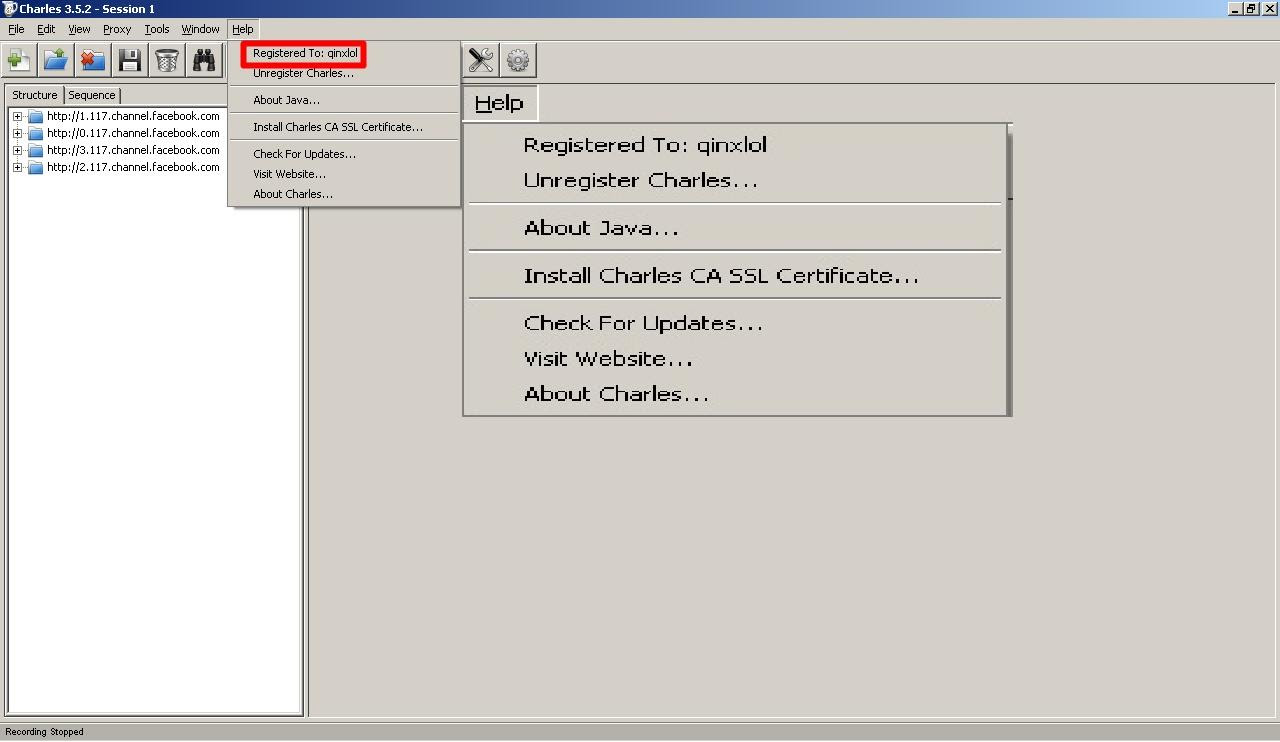
Task: Click the gear Settings toolbar icon
Action: (x=518, y=60)
